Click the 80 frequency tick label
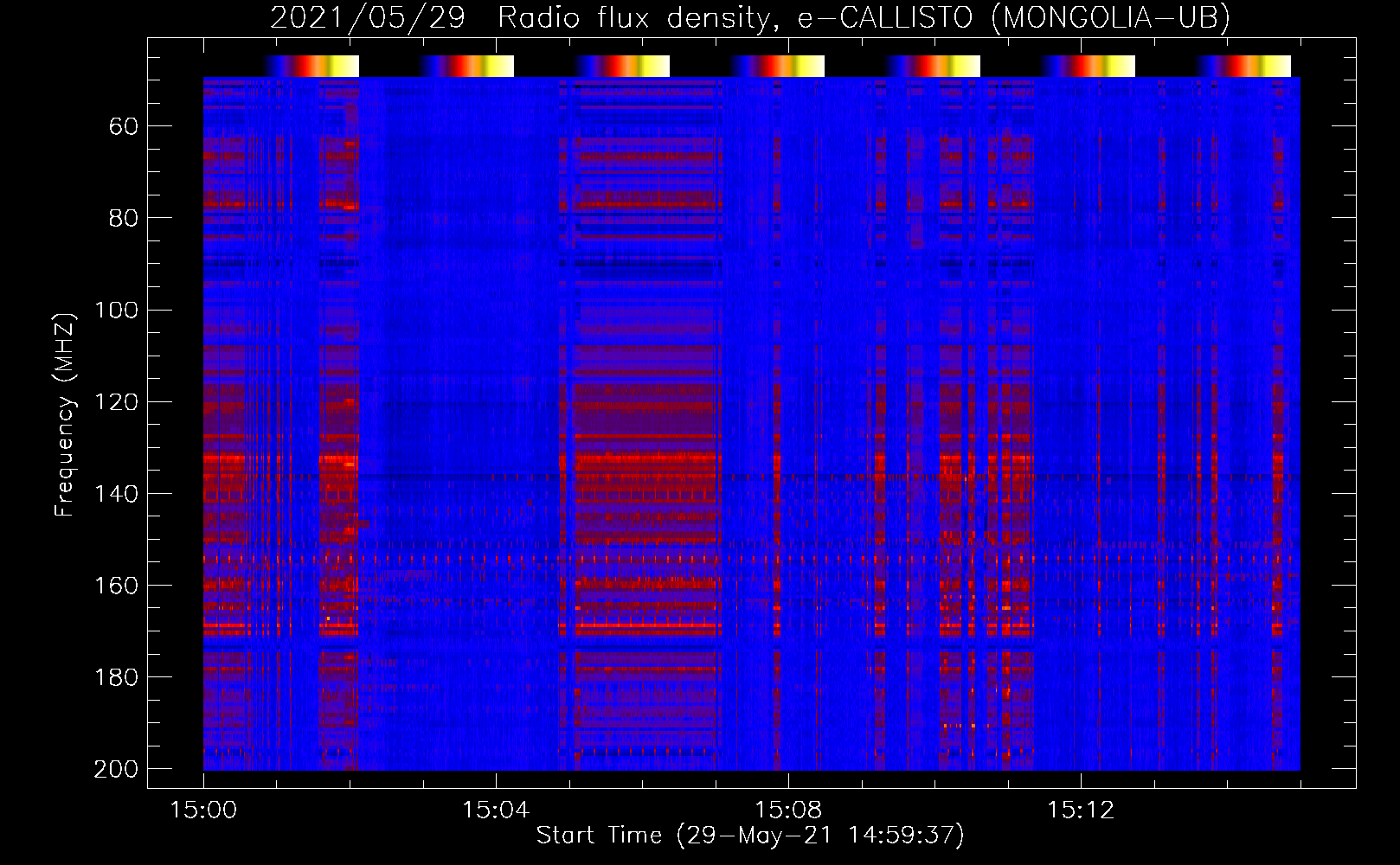Image resolution: width=1400 pixels, height=865 pixels. pos(124,219)
